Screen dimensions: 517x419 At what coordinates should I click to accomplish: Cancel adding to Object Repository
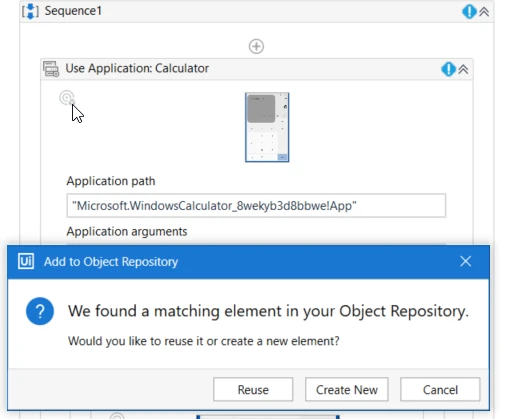tap(440, 389)
